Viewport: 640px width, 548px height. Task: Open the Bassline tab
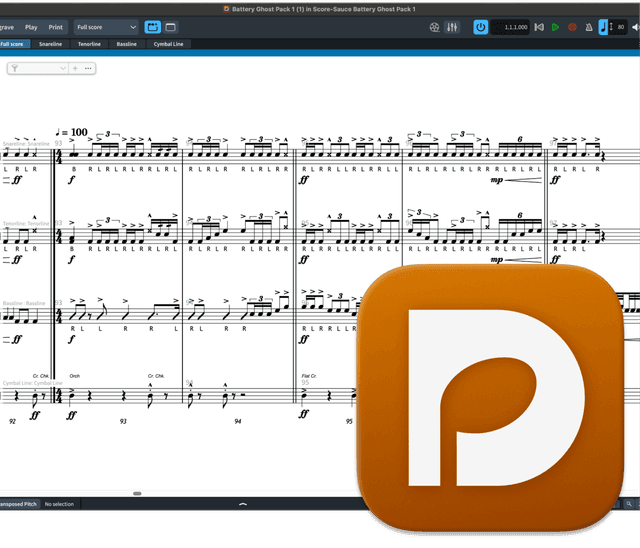click(x=127, y=44)
